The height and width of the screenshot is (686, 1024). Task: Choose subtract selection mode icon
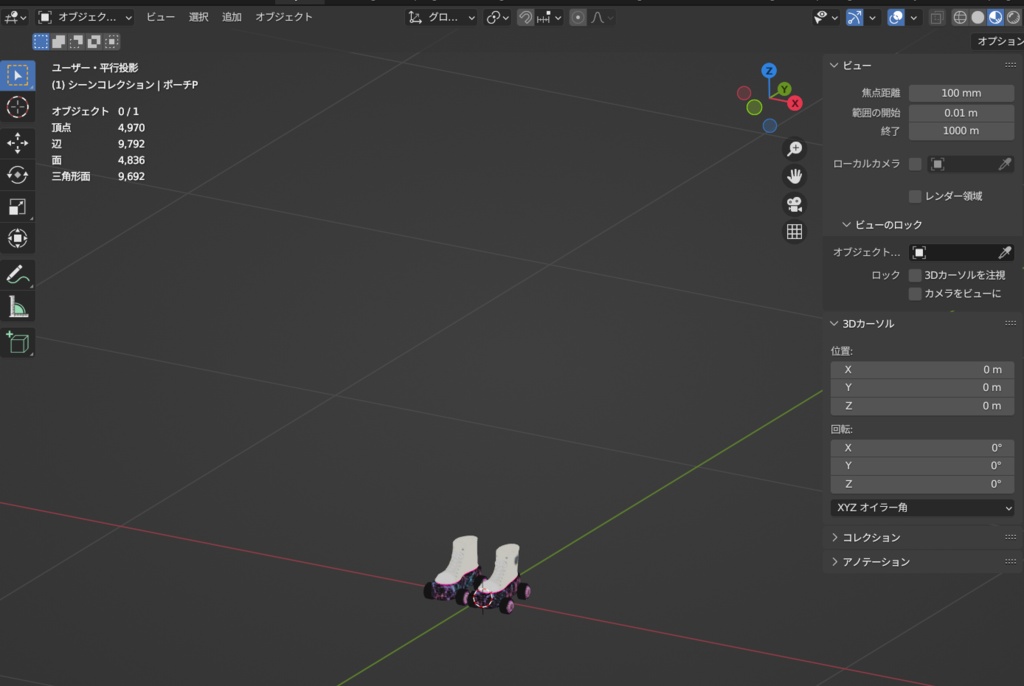click(76, 42)
